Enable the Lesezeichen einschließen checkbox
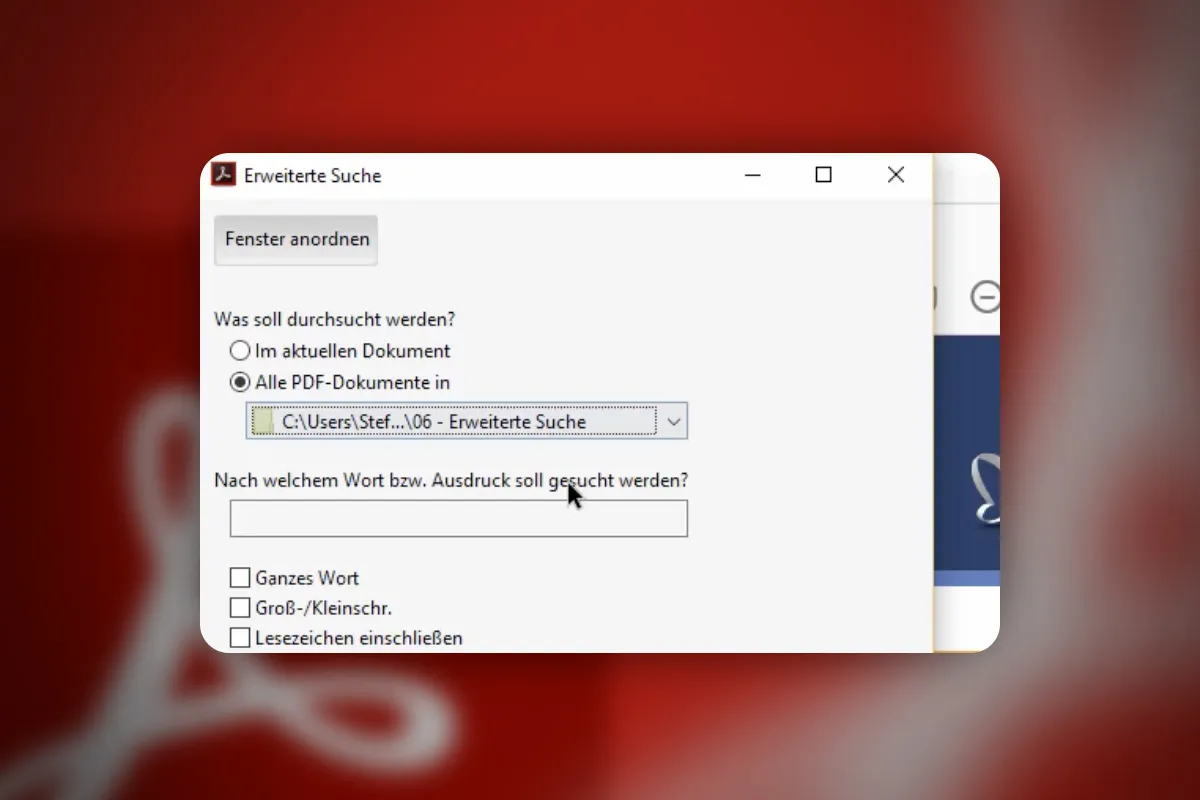 click(x=240, y=638)
